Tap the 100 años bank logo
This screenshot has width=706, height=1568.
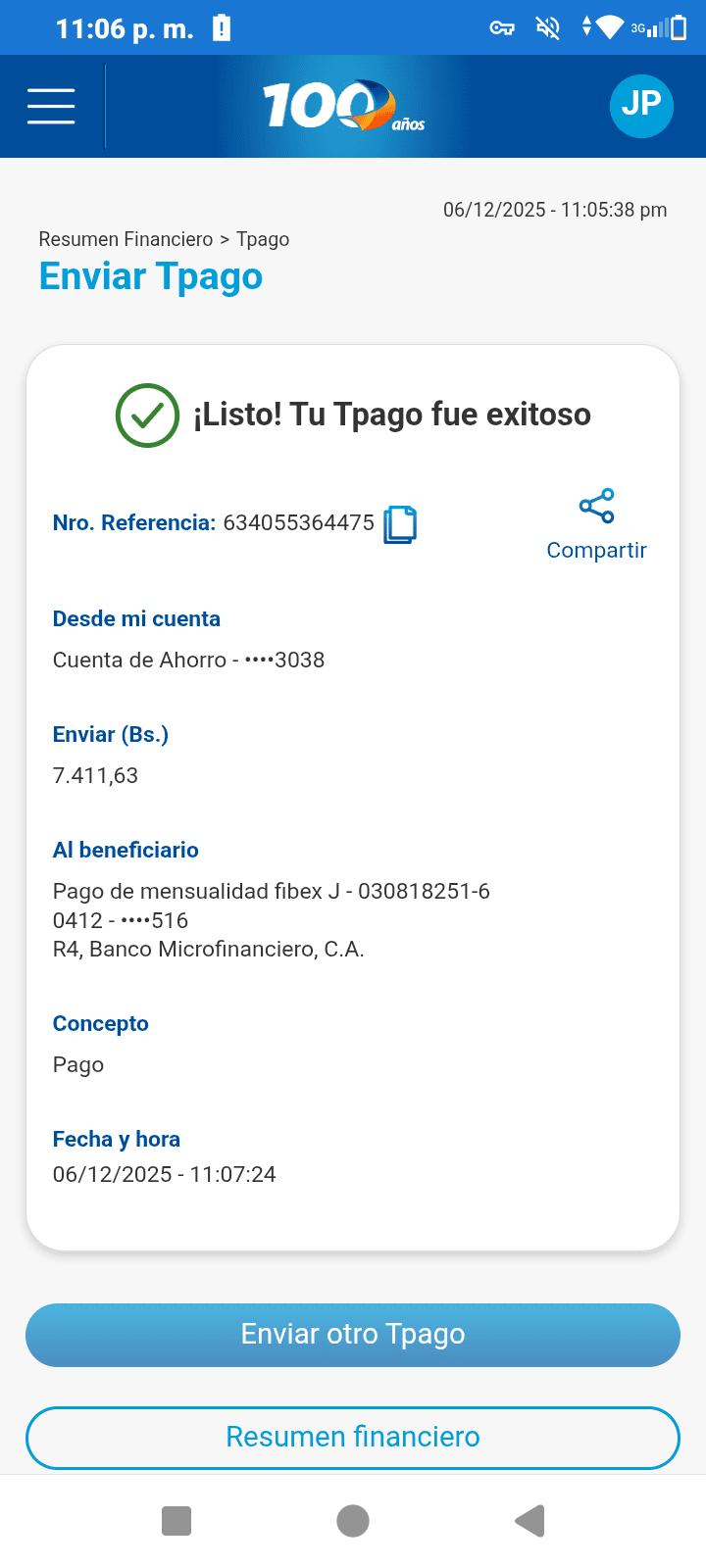[x=343, y=106]
